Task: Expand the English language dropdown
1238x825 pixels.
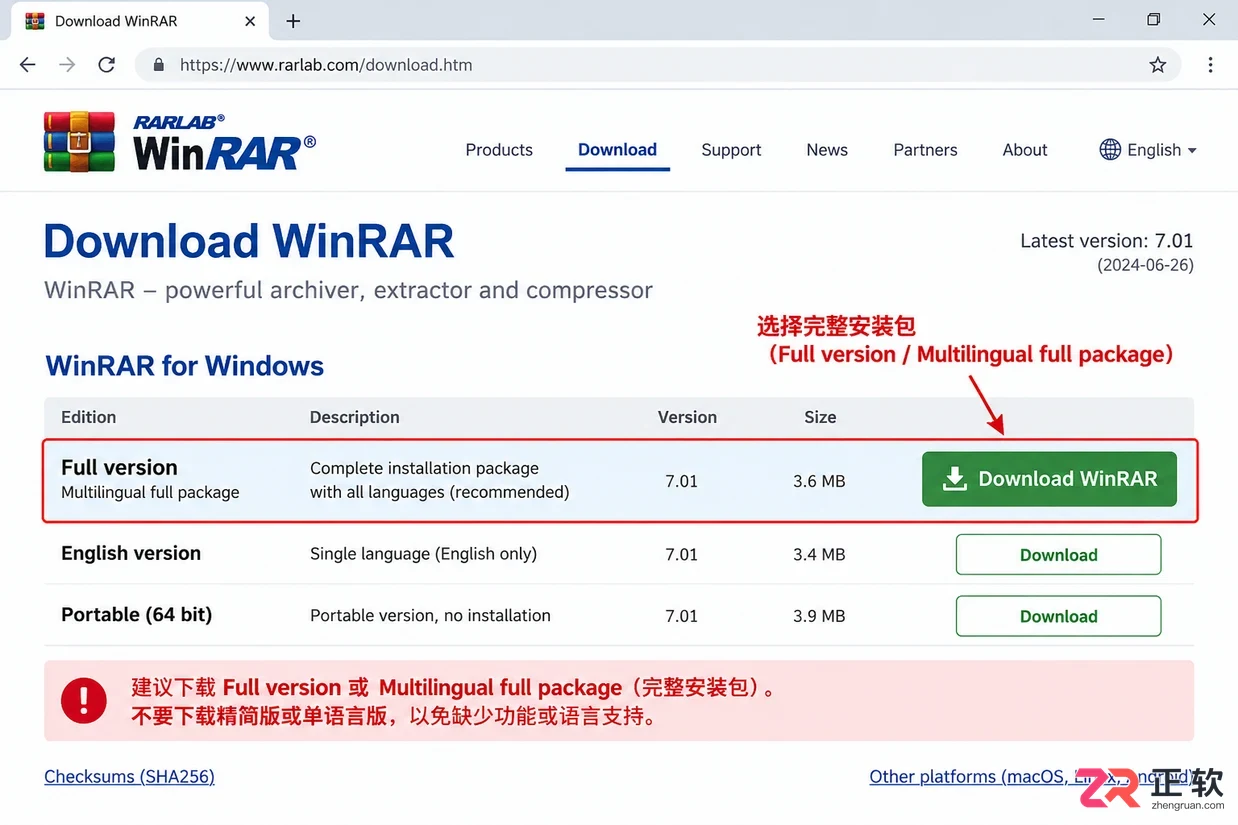Action: click(1148, 150)
